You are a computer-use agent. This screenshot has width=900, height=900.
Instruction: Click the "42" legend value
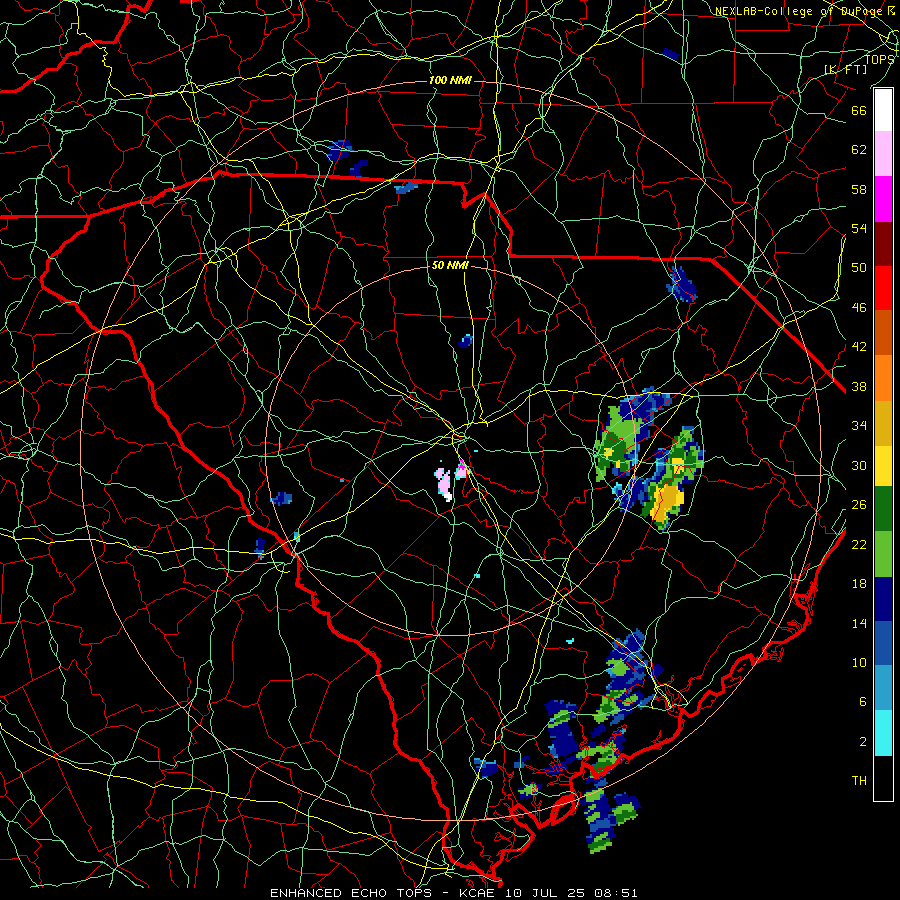point(859,346)
